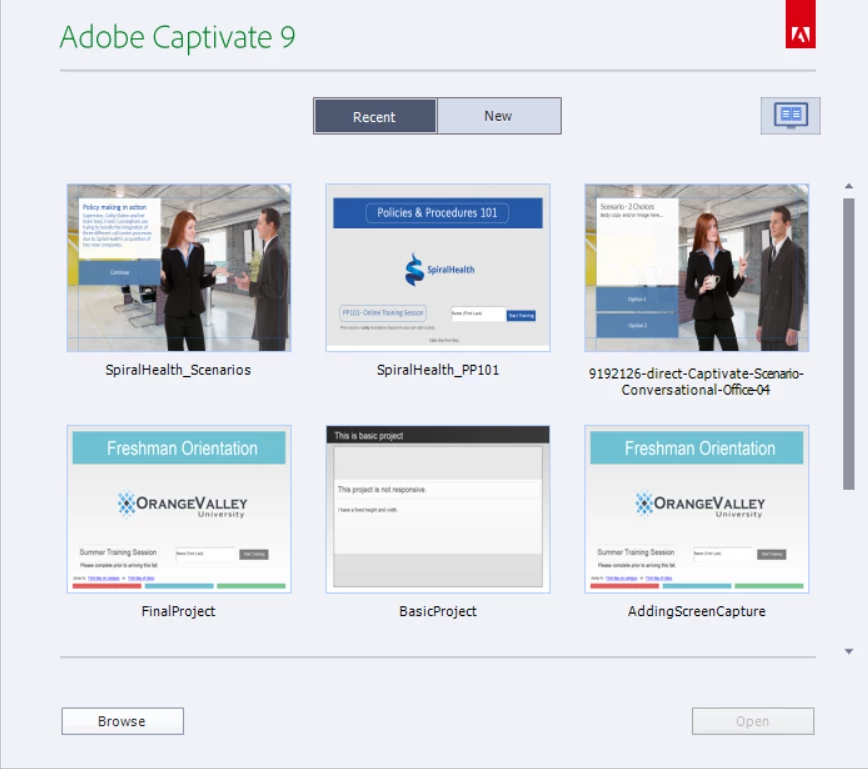This screenshot has width=868, height=769.
Task: Click the Adobe logo
Action: click(x=800, y=24)
